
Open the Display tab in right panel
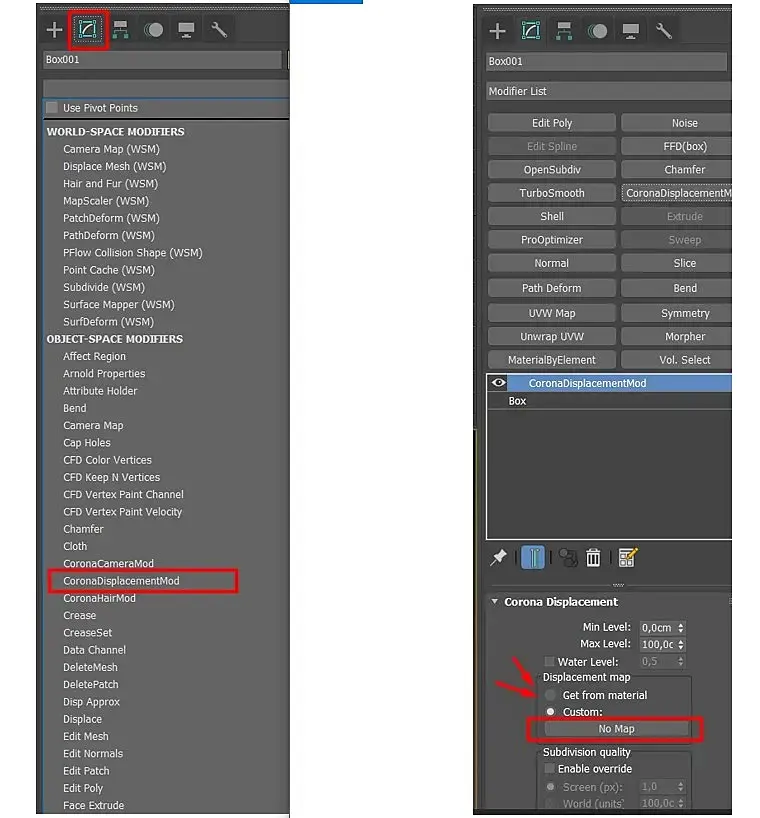tap(630, 31)
